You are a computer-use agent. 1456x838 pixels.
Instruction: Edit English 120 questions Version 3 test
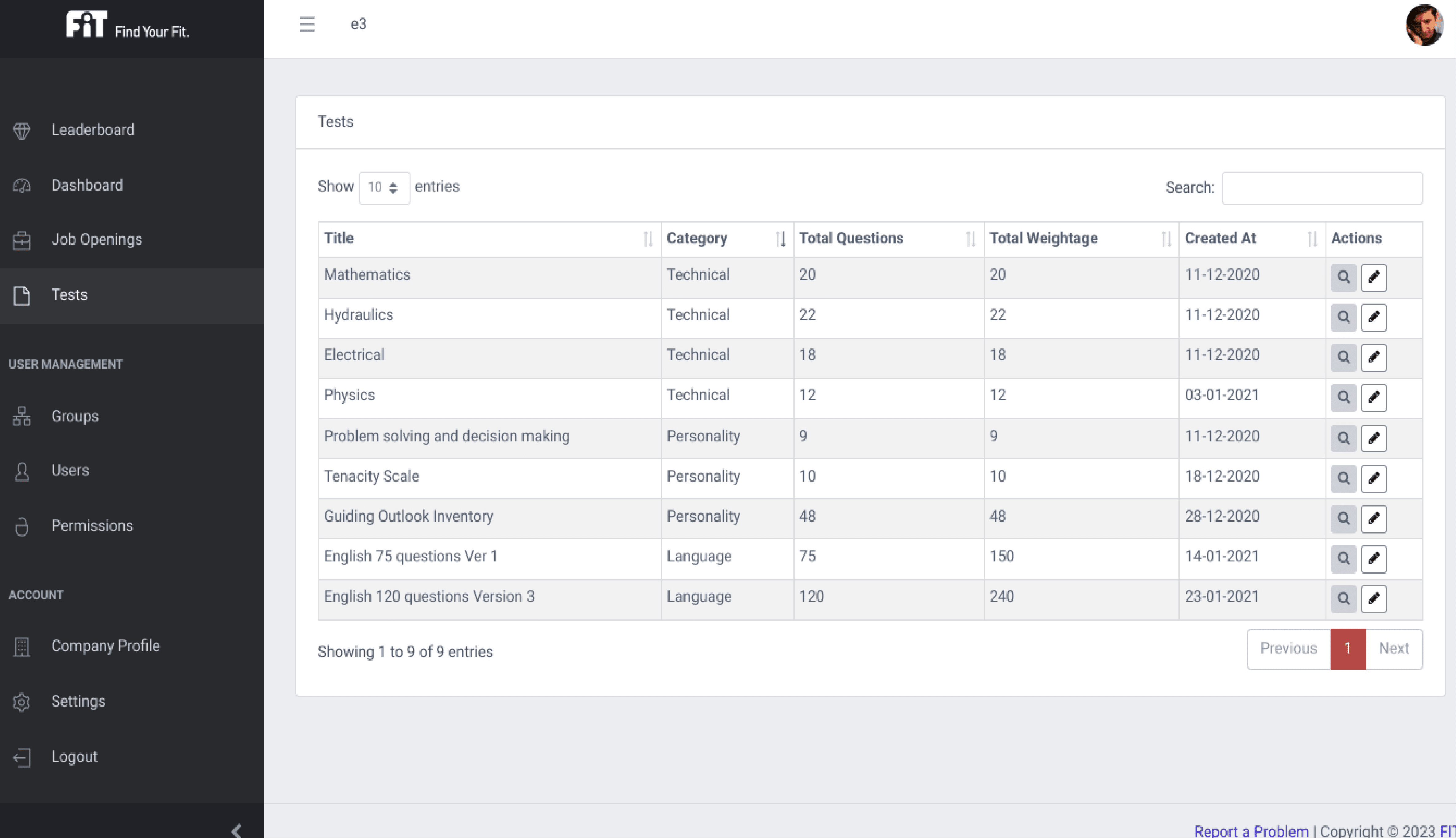pyautogui.click(x=1374, y=599)
